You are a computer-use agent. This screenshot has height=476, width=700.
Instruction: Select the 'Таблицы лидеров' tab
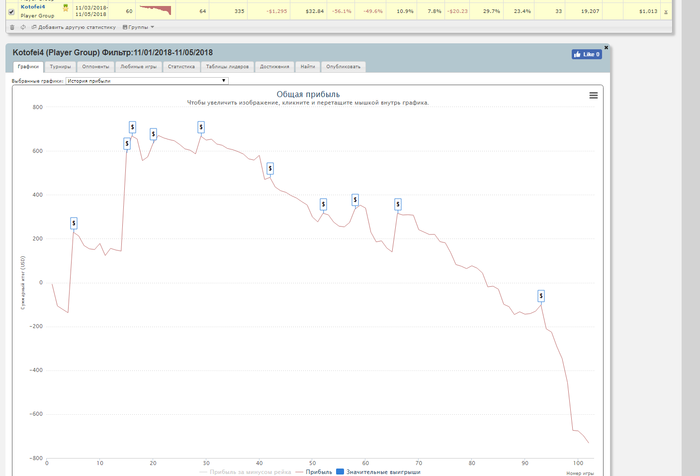tap(227, 67)
